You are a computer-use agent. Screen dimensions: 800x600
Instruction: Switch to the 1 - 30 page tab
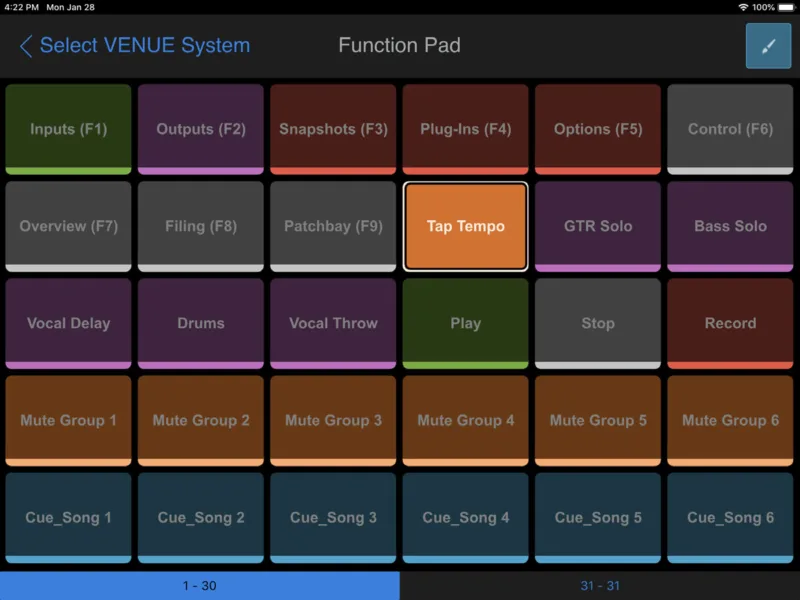coord(199,586)
